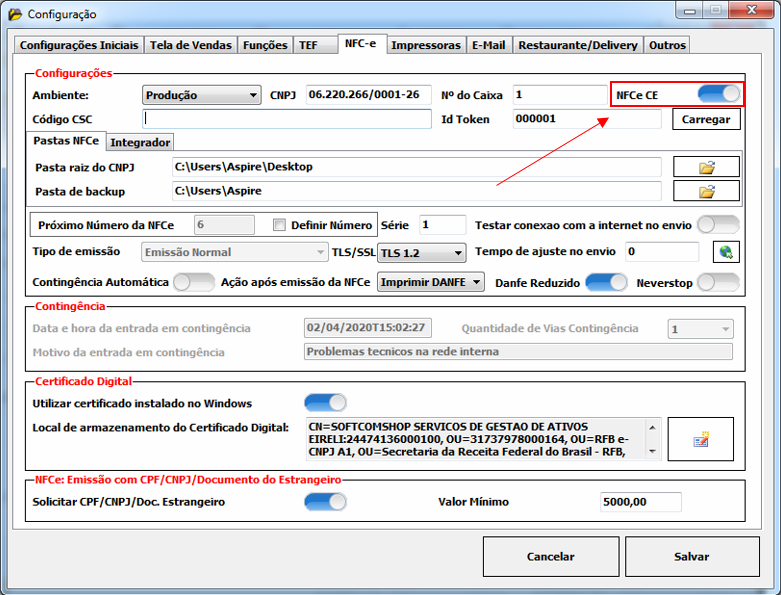The image size is (781, 595).
Task: Switch to the Impressoras tab
Action: coord(426,45)
